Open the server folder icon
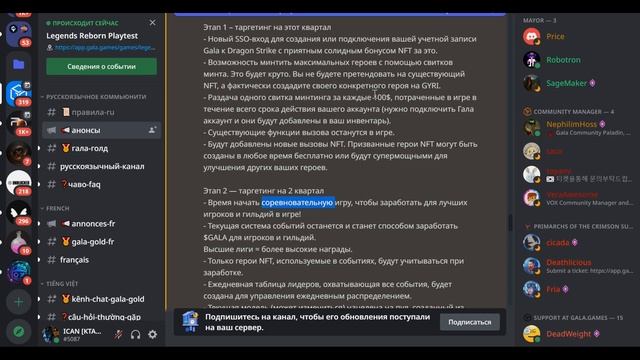This screenshot has height=360, width=640. point(18,64)
